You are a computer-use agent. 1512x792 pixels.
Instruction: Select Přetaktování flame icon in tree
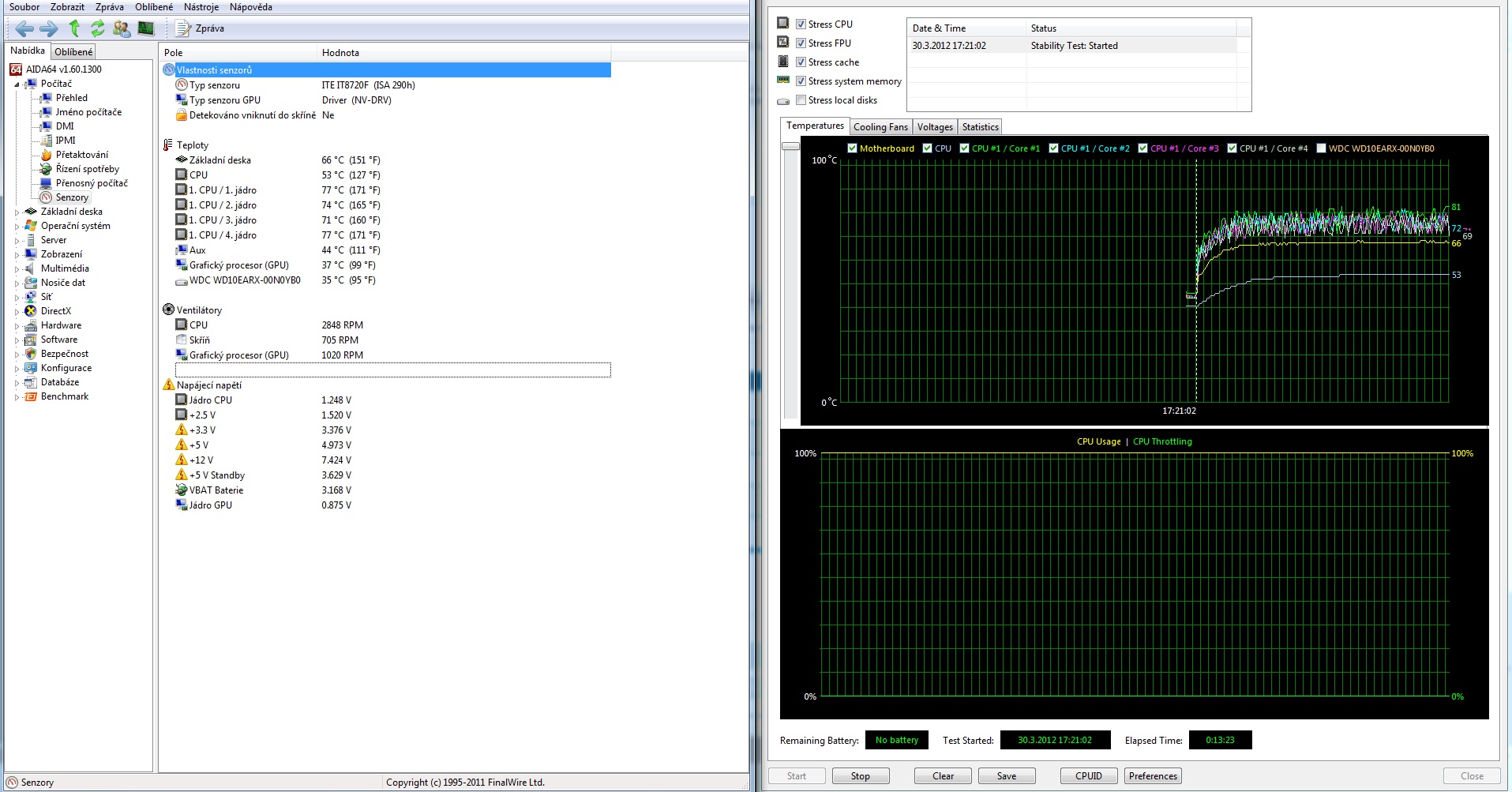(47, 155)
